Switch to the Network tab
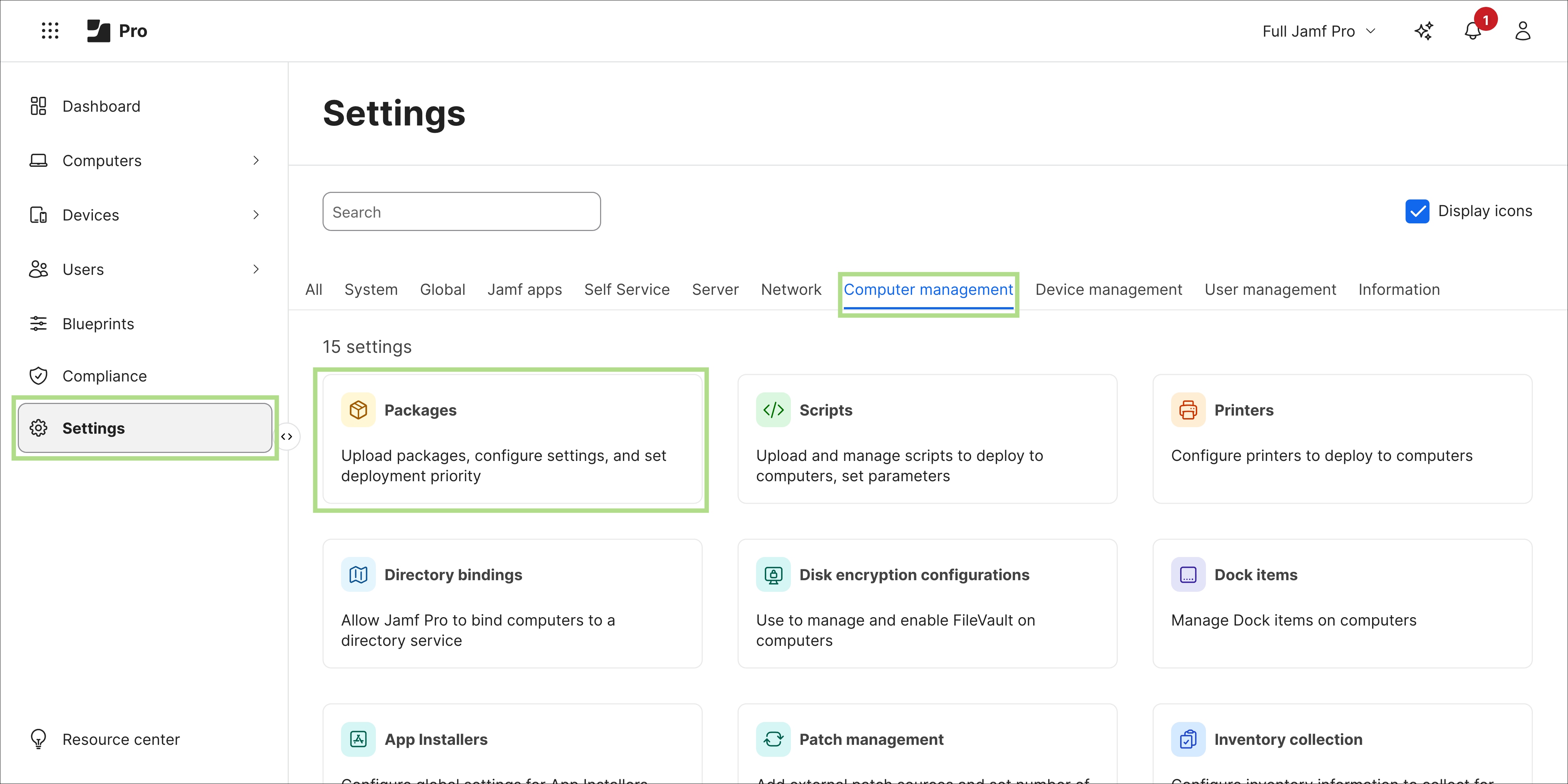The width and height of the screenshot is (1568, 784). (x=791, y=289)
